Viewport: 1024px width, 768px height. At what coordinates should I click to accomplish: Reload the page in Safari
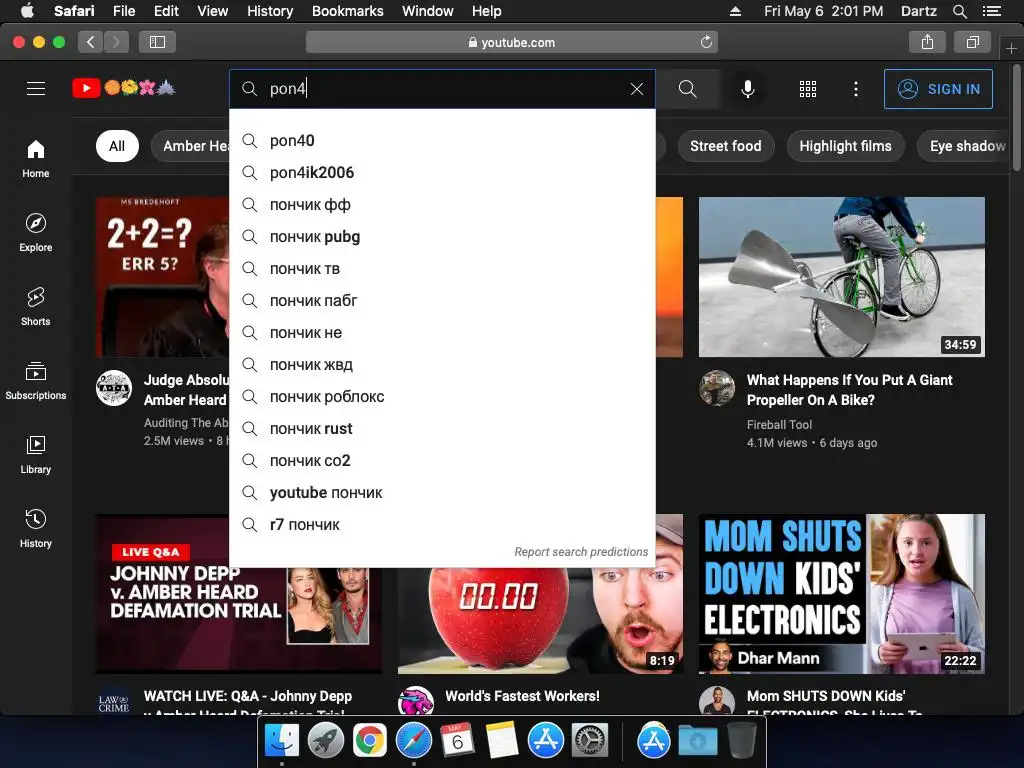tap(706, 42)
